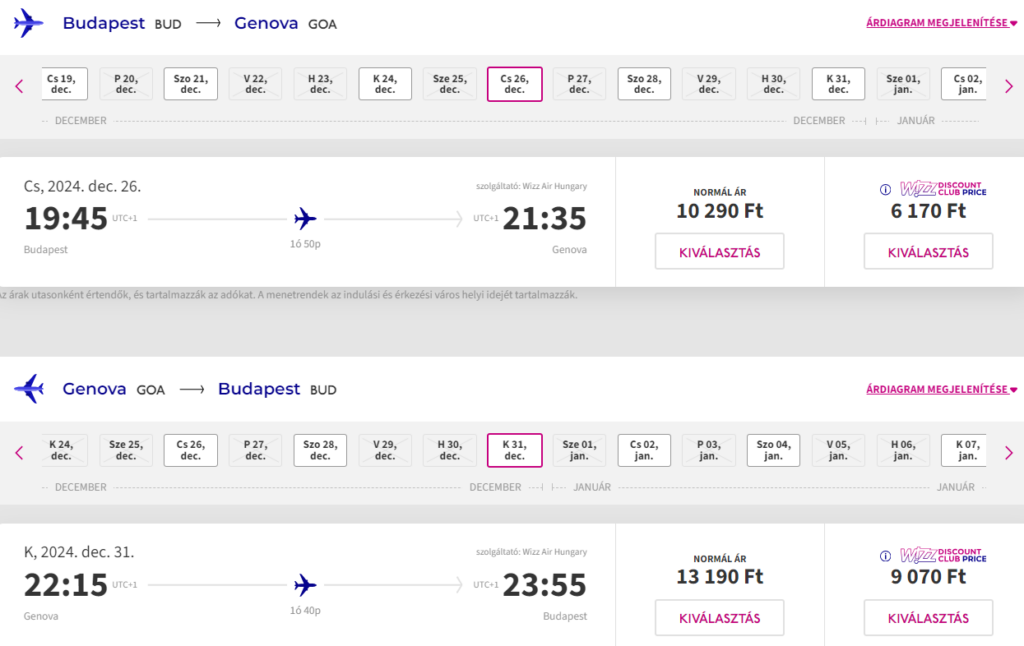The image size is (1024, 646).
Task: Choose outbound normal price 10 290 Ft
Action: click(720, 251)
